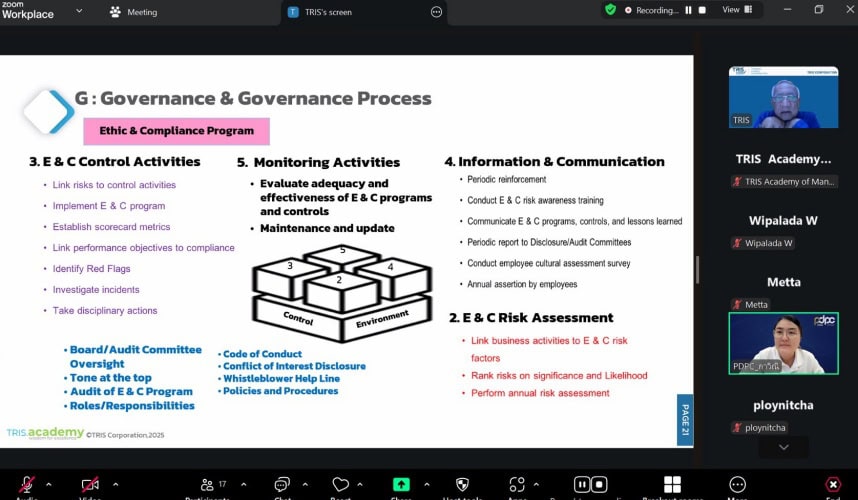
Task: Click the green Share screen button
Action: pyautogui.click(x=401, y=485)
